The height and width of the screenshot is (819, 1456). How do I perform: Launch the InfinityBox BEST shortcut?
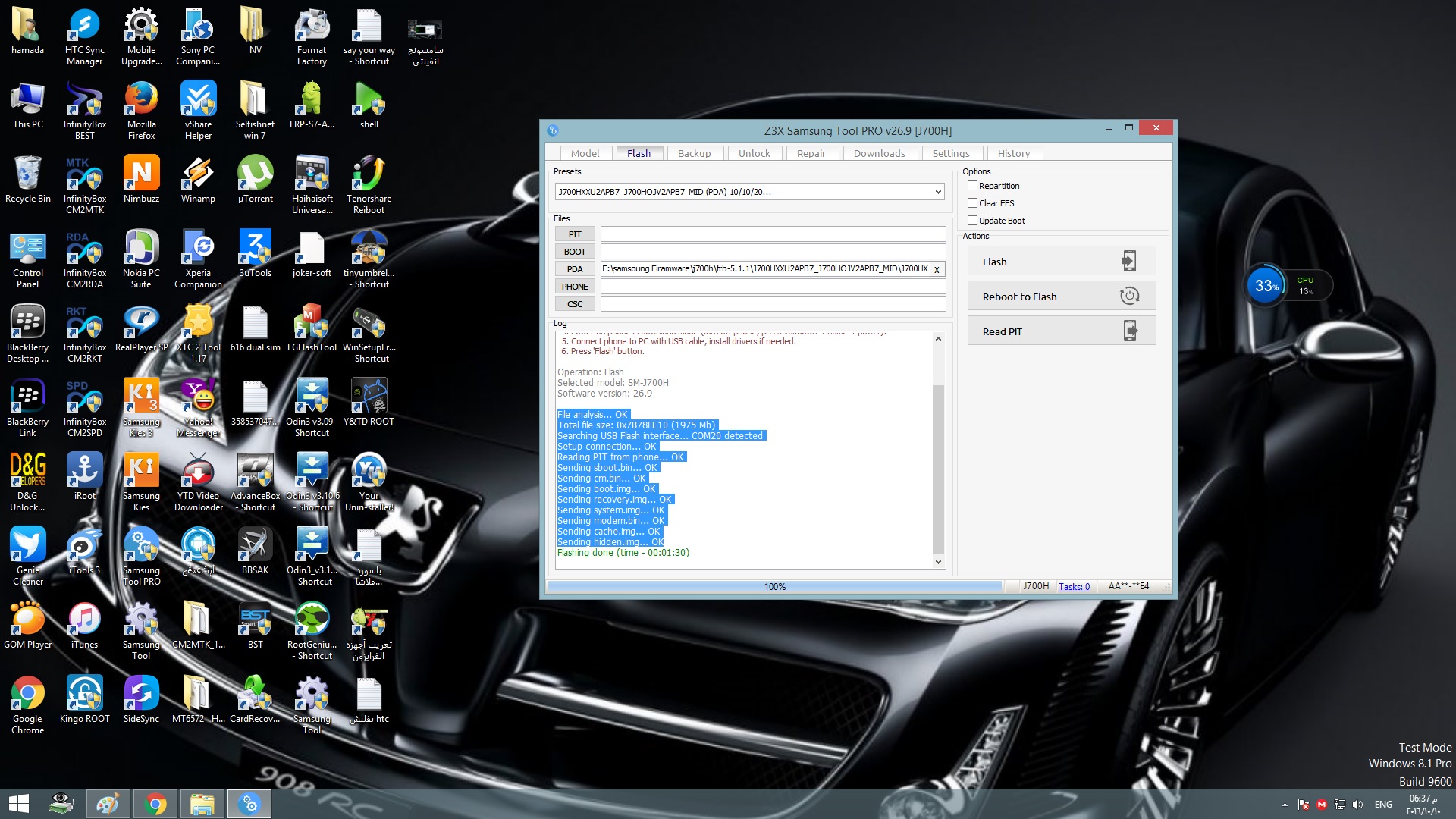(x=84, y=111)
